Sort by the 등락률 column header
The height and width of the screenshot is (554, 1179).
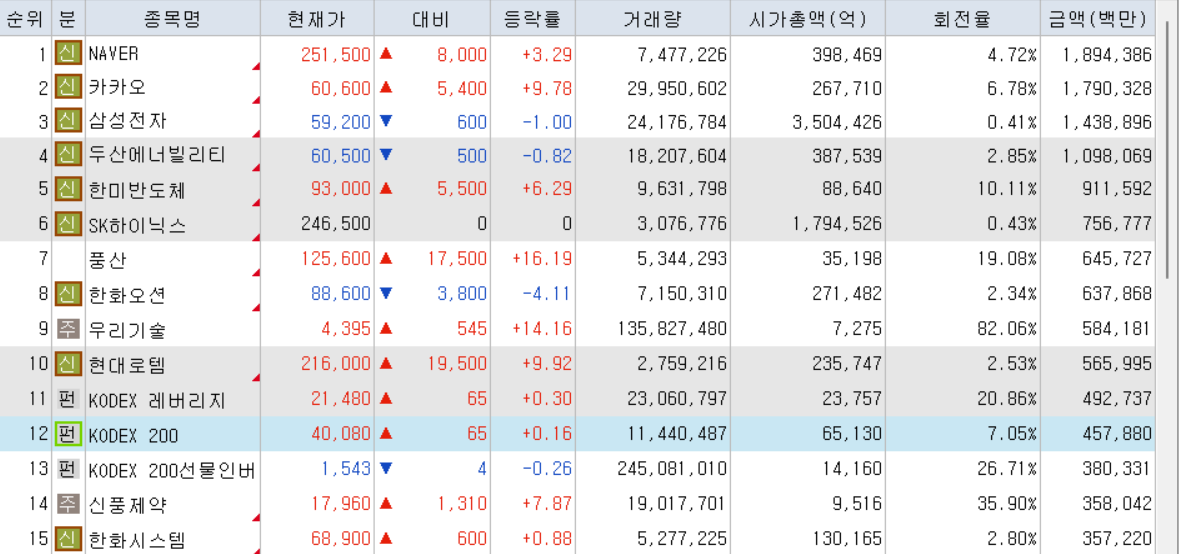click(x=532, y=19)
